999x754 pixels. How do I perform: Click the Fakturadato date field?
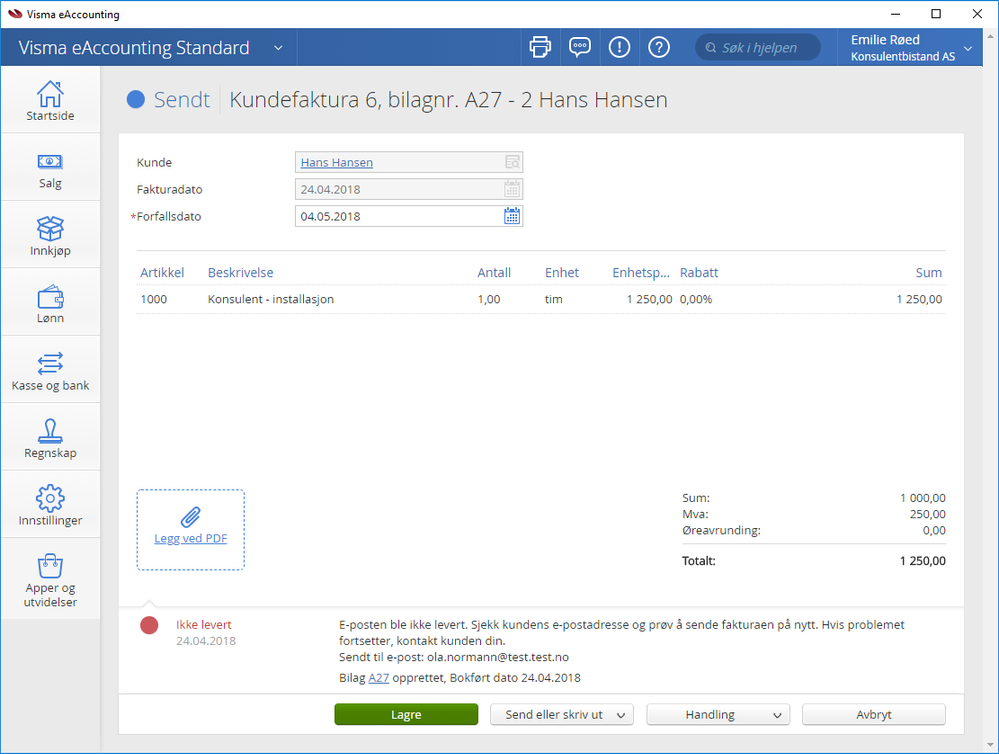408,189
